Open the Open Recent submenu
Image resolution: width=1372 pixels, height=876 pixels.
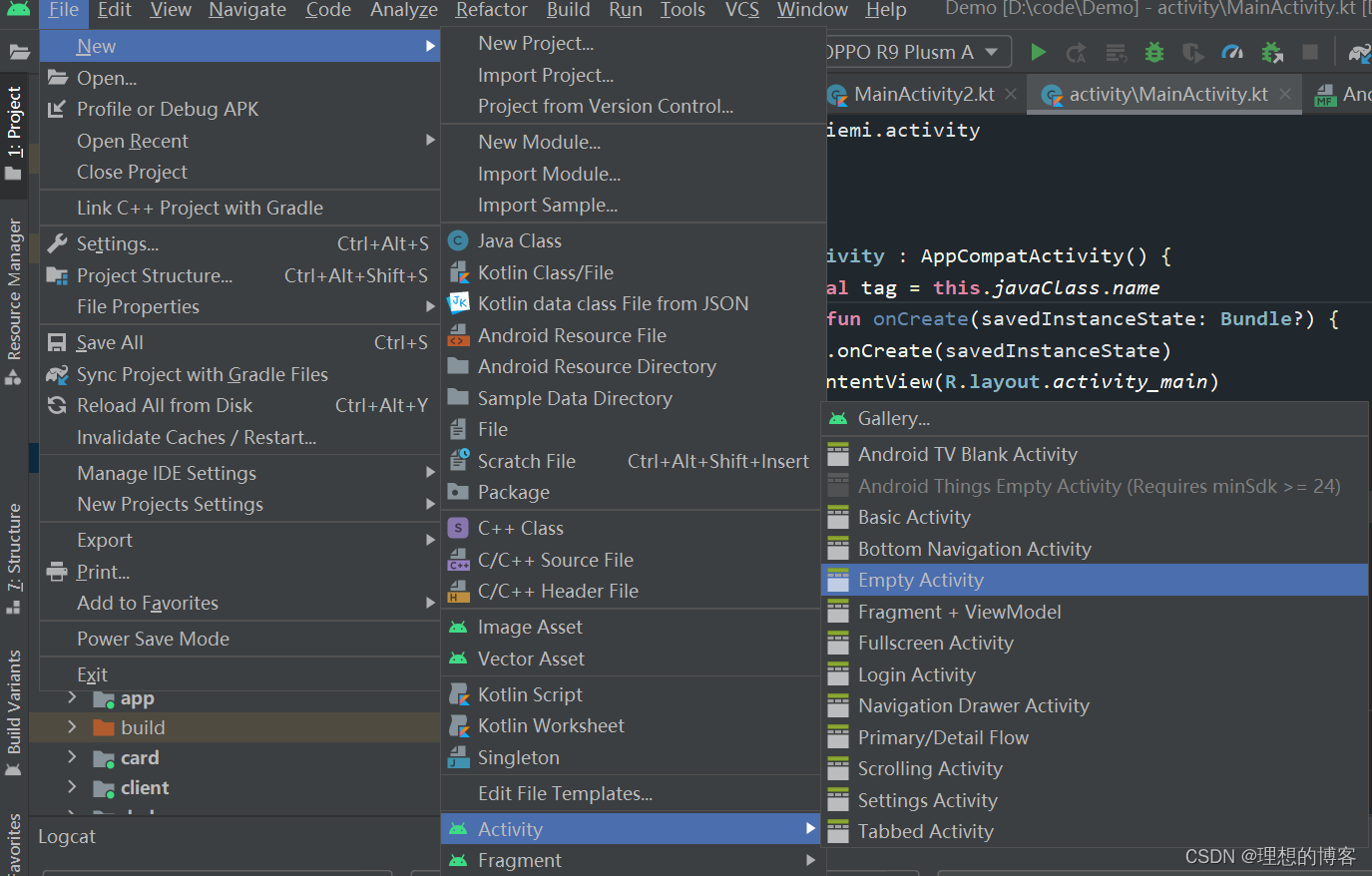pyautogui.click(x=239, y=141)
